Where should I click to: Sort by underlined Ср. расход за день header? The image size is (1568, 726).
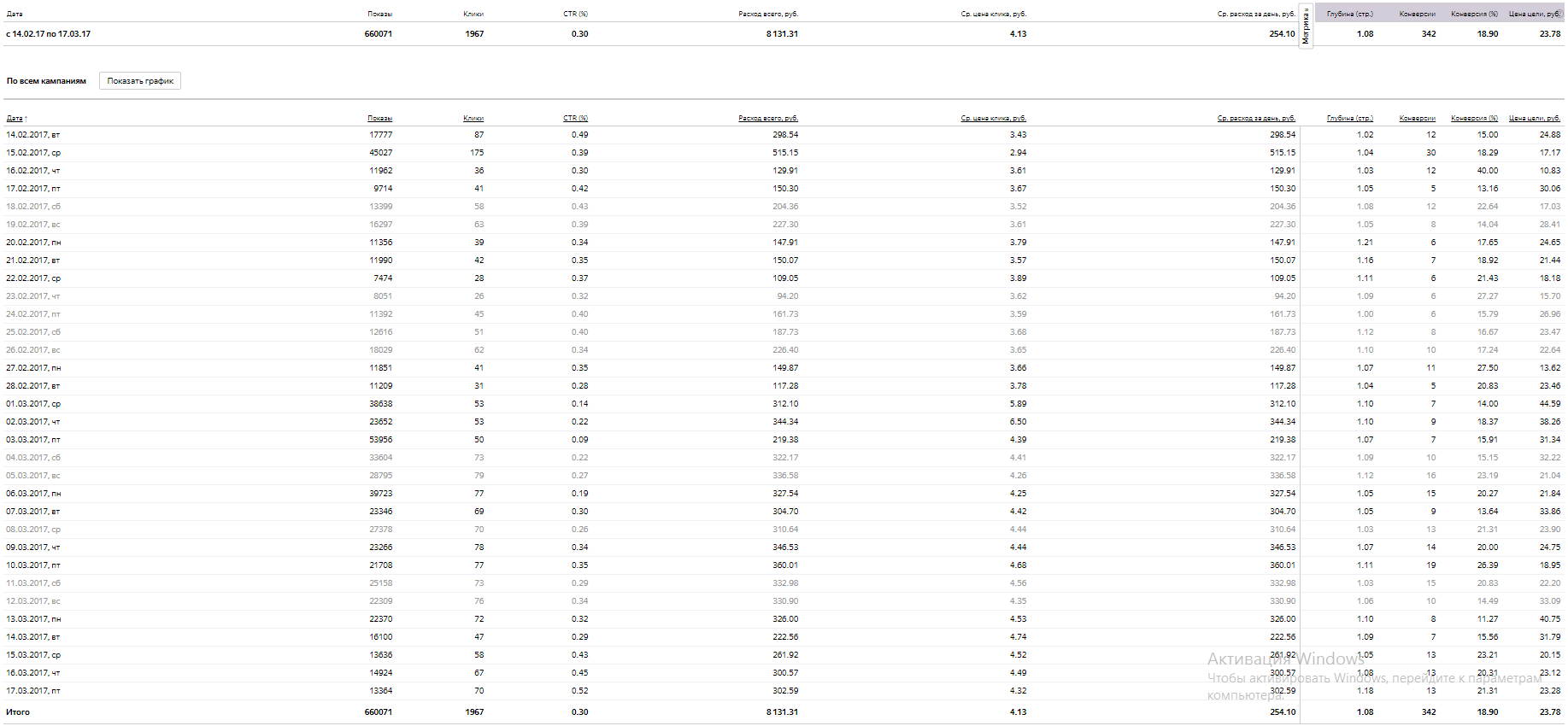(x=1256, y=118)
